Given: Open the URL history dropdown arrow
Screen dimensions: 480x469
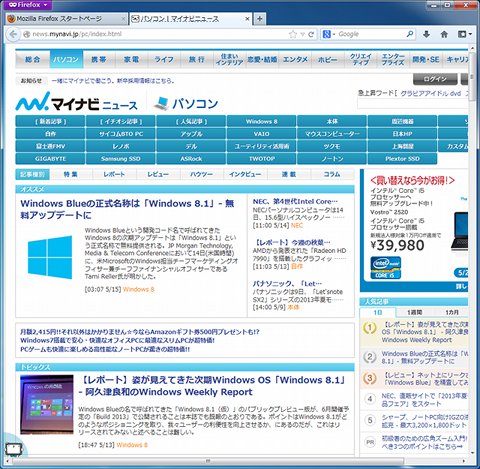Looking at the screenshot, I should 302,34.
